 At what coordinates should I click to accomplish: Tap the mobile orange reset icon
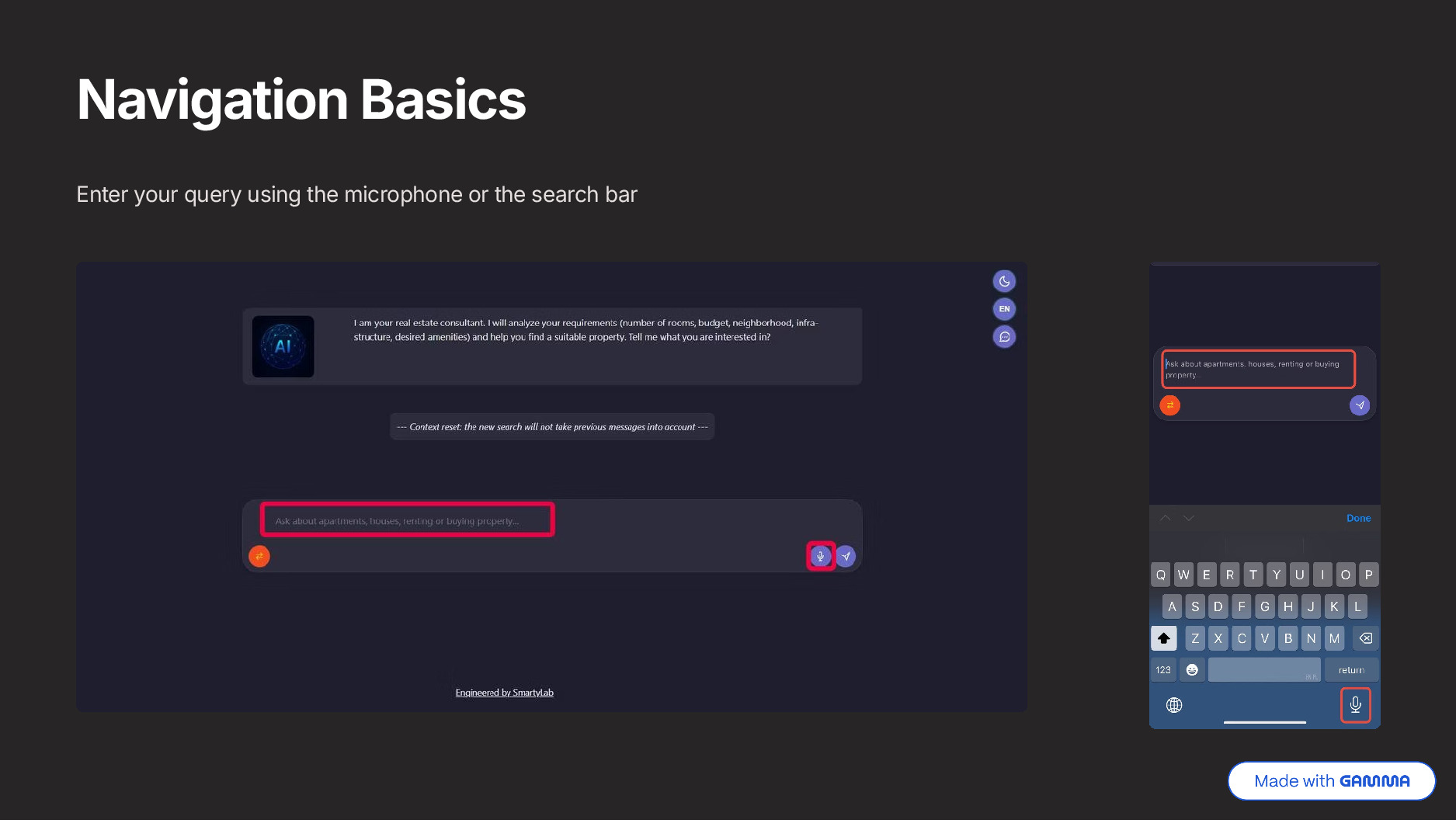1169,405
